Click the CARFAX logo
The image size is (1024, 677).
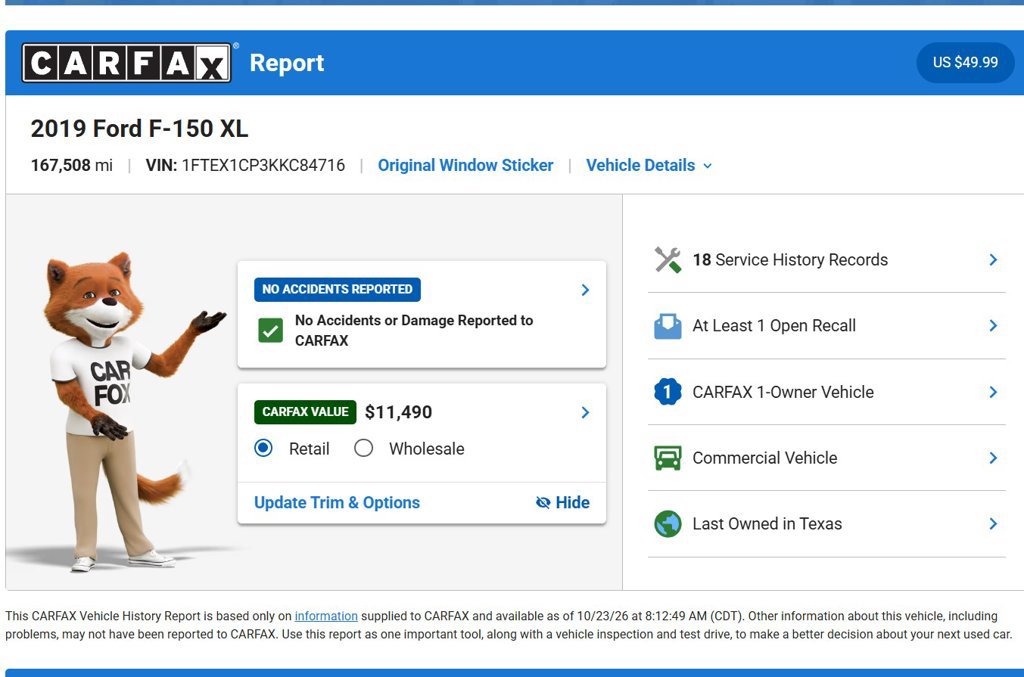coord(126,63)
